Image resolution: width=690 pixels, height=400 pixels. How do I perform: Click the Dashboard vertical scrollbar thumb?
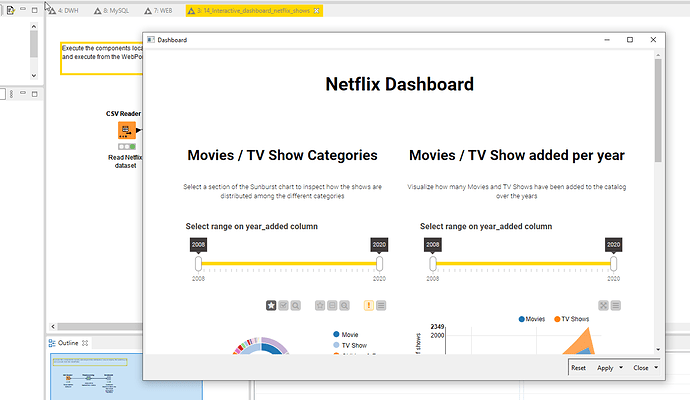[658, 110]
